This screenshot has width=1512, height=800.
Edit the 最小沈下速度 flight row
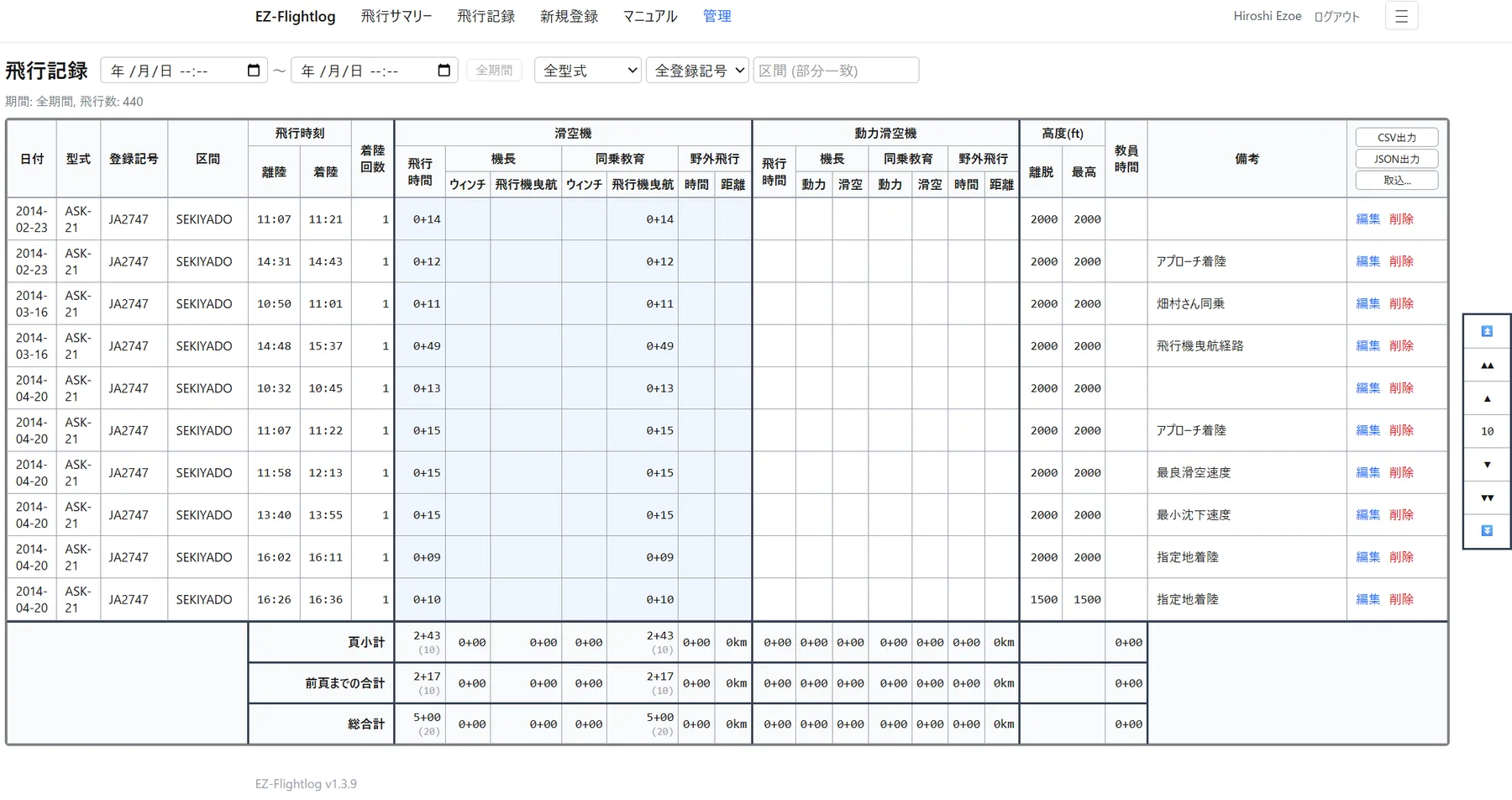[1368, 514]
